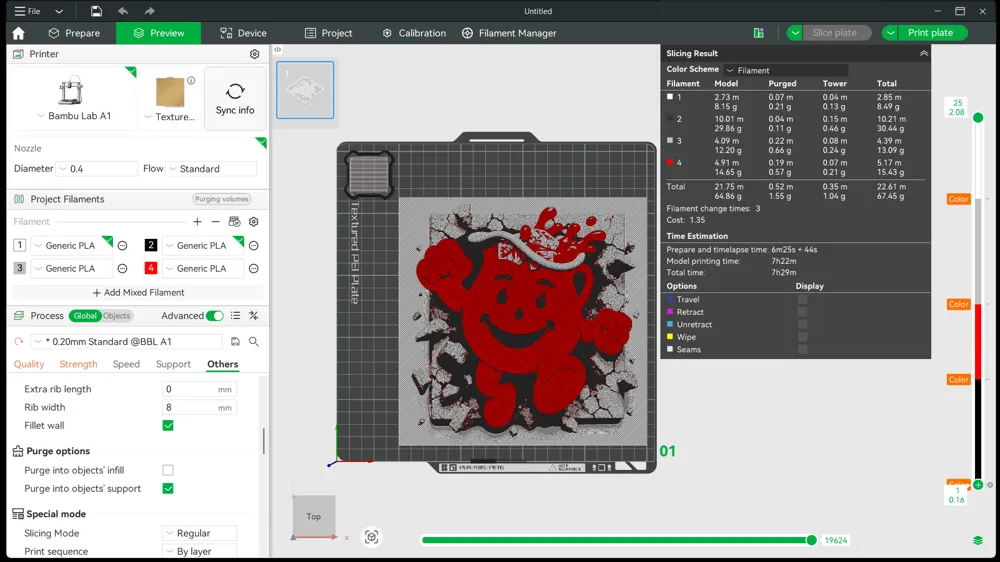Viewport: 1000px width, 562px height.
Task: Click the Slice plate button
Action: click(x=835, y=33)
